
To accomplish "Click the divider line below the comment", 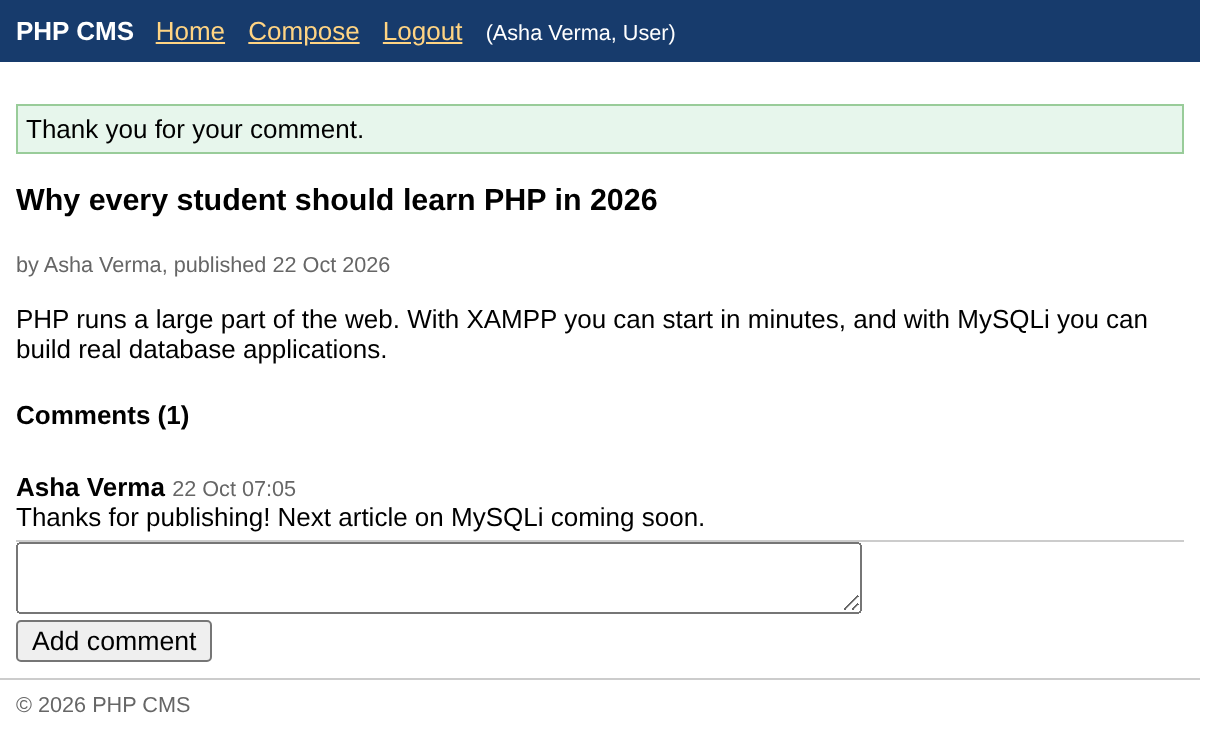I will click(600, 541).
